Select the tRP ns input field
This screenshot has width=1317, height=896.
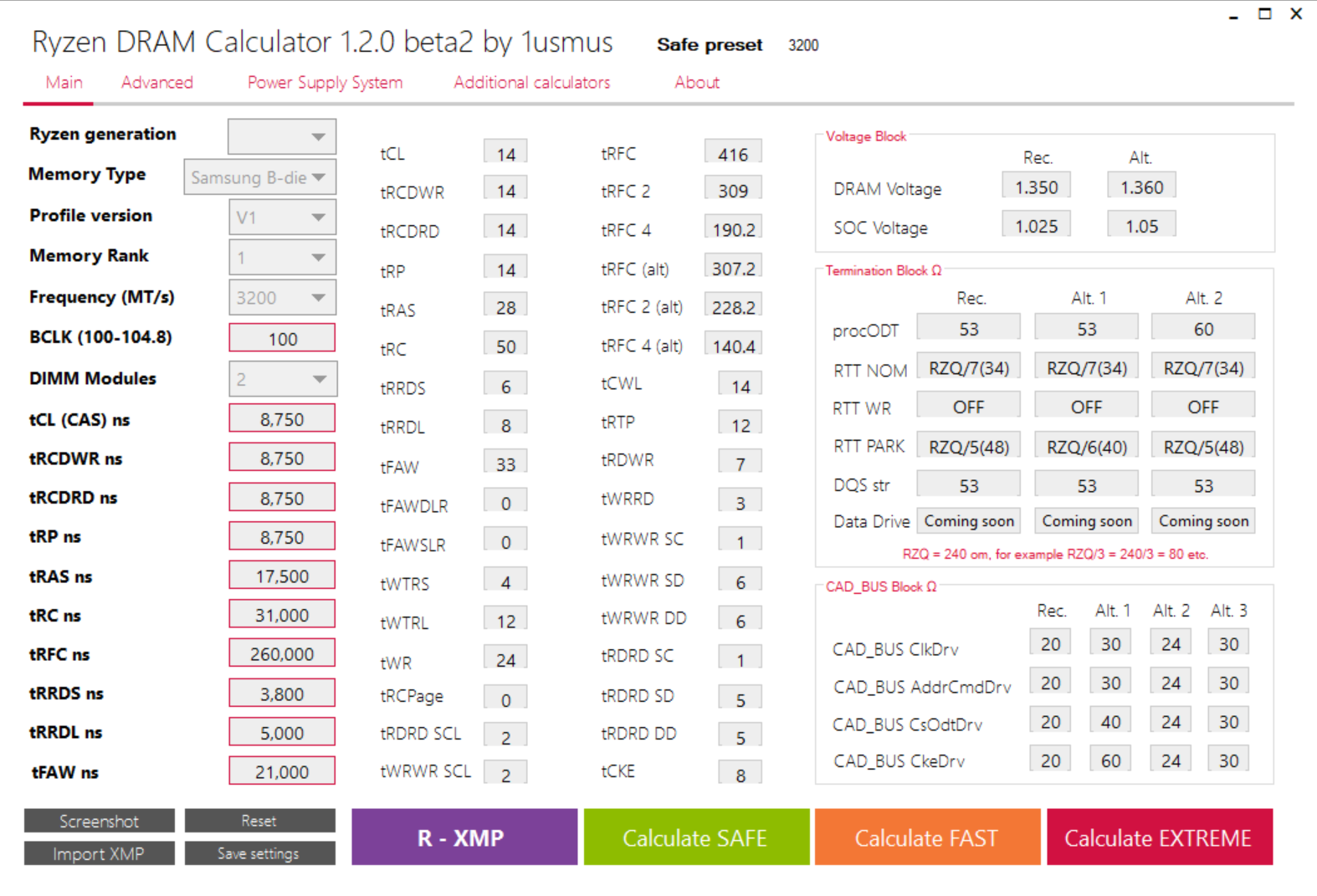pyautogui.click(x=282, y=536)
